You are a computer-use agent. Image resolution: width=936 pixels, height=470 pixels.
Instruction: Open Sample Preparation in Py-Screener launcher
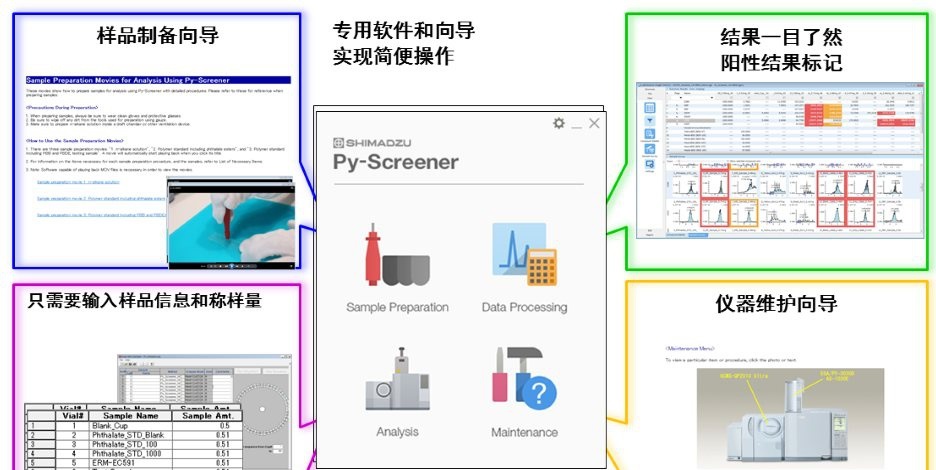point(397,268)
